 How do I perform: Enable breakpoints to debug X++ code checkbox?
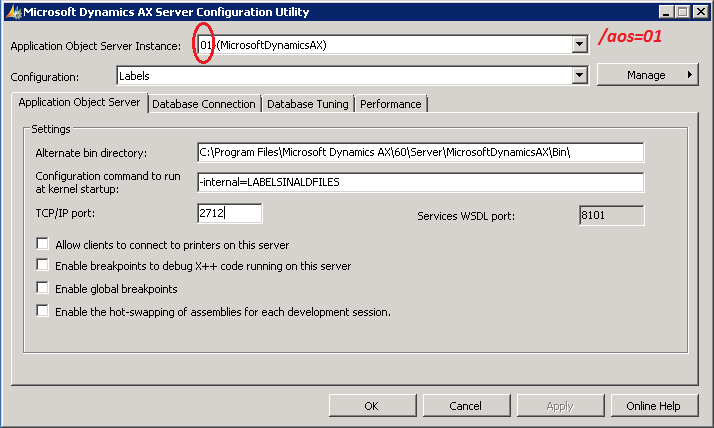tap(42, 265)
